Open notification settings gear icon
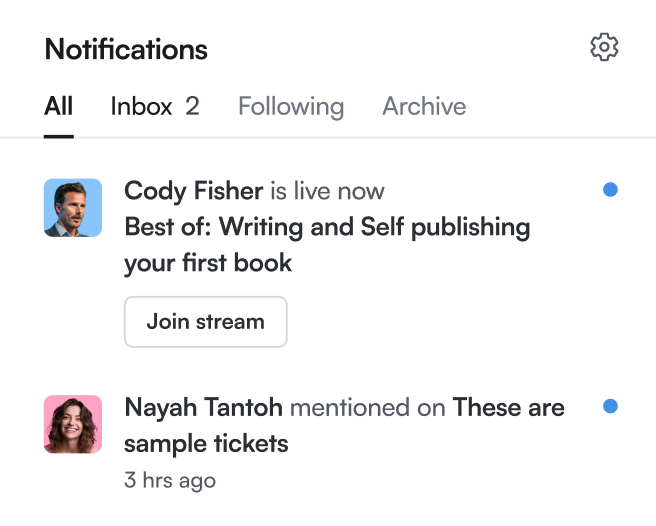Screen dimensions: 656x526 [x=604, y=47]
